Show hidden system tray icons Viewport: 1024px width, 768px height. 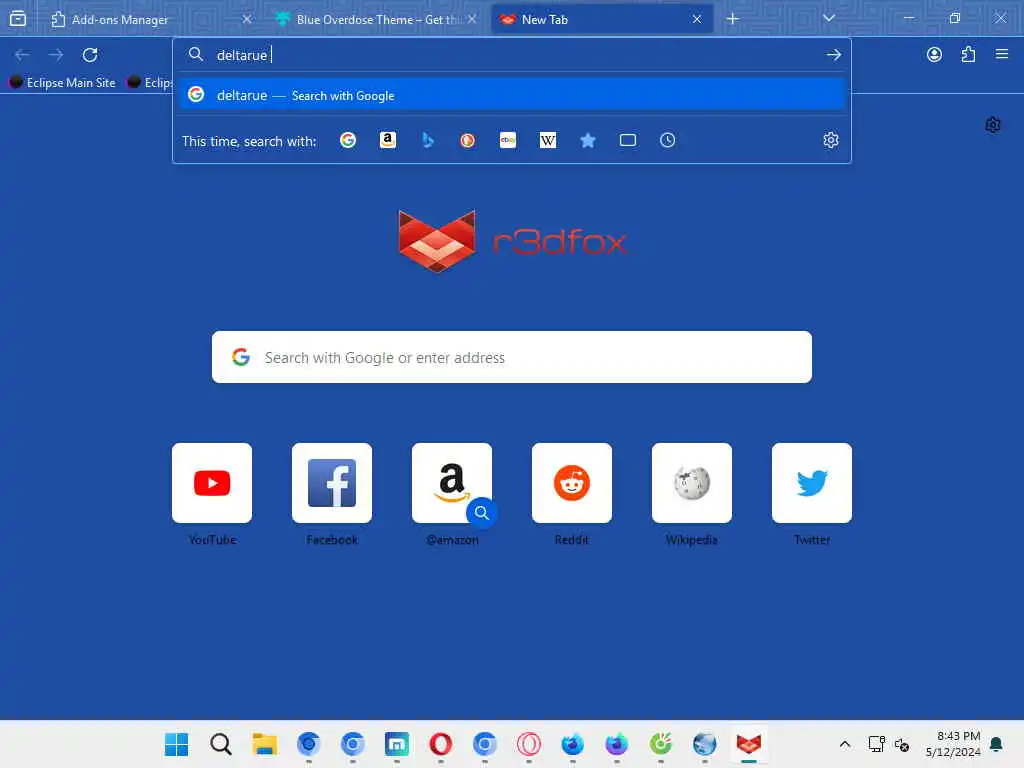point(844,744)
